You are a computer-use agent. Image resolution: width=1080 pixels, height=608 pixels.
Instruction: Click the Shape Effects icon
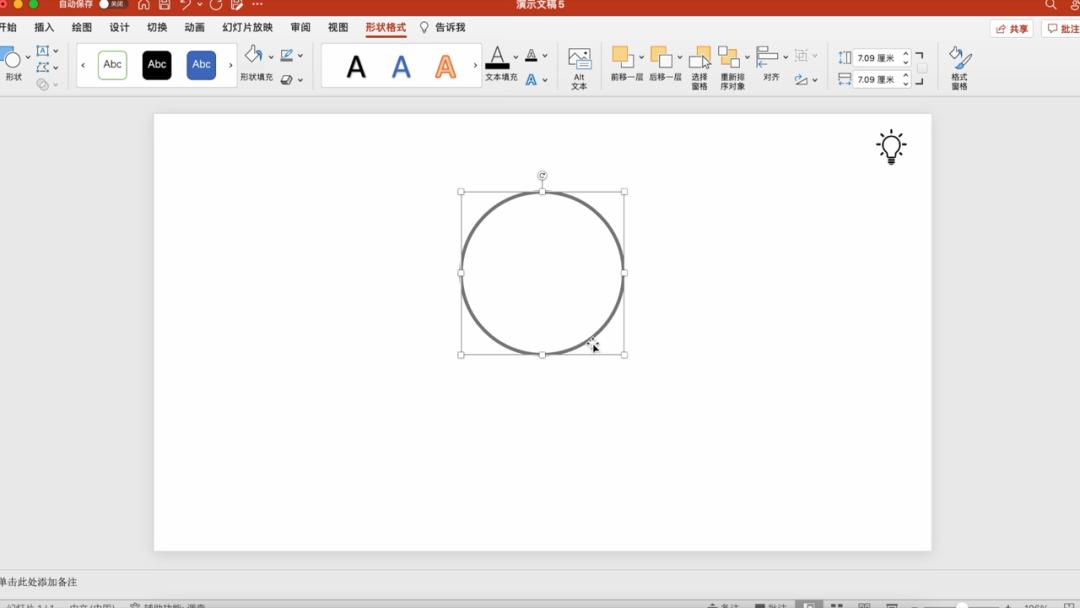coord(287,80)
